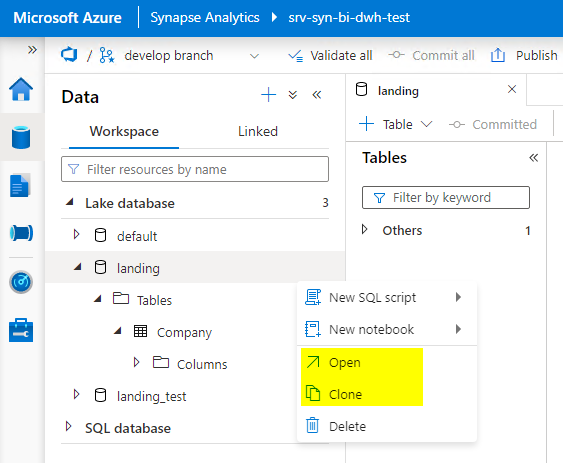Click the add Table button
Viewport: 563px width, 463px height.
click(386, 124)
